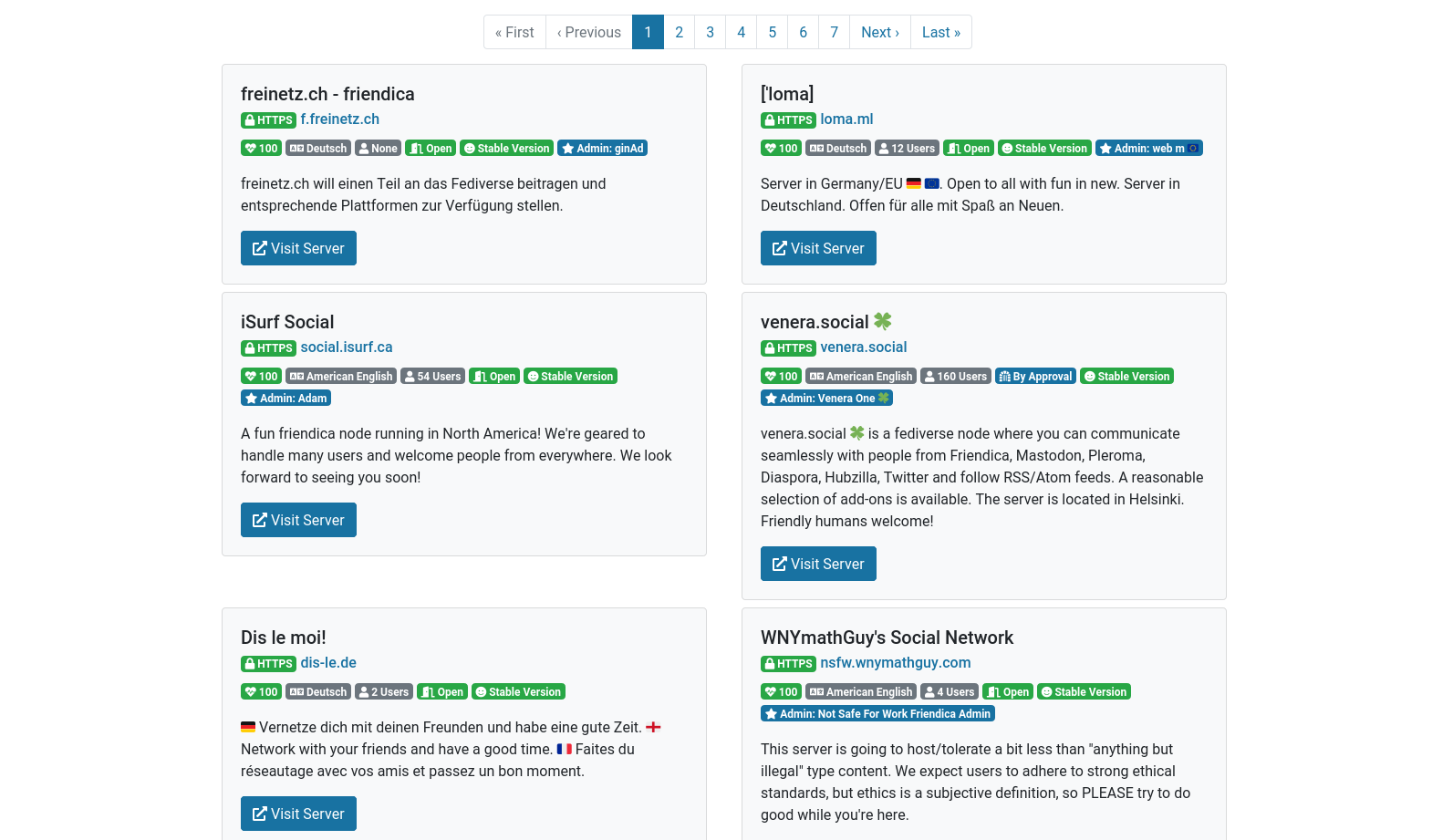The width and height of the screenshot is (1453, 840).
Task: Open the social.isurf.ca link
Action: click(x=346, y=347)
